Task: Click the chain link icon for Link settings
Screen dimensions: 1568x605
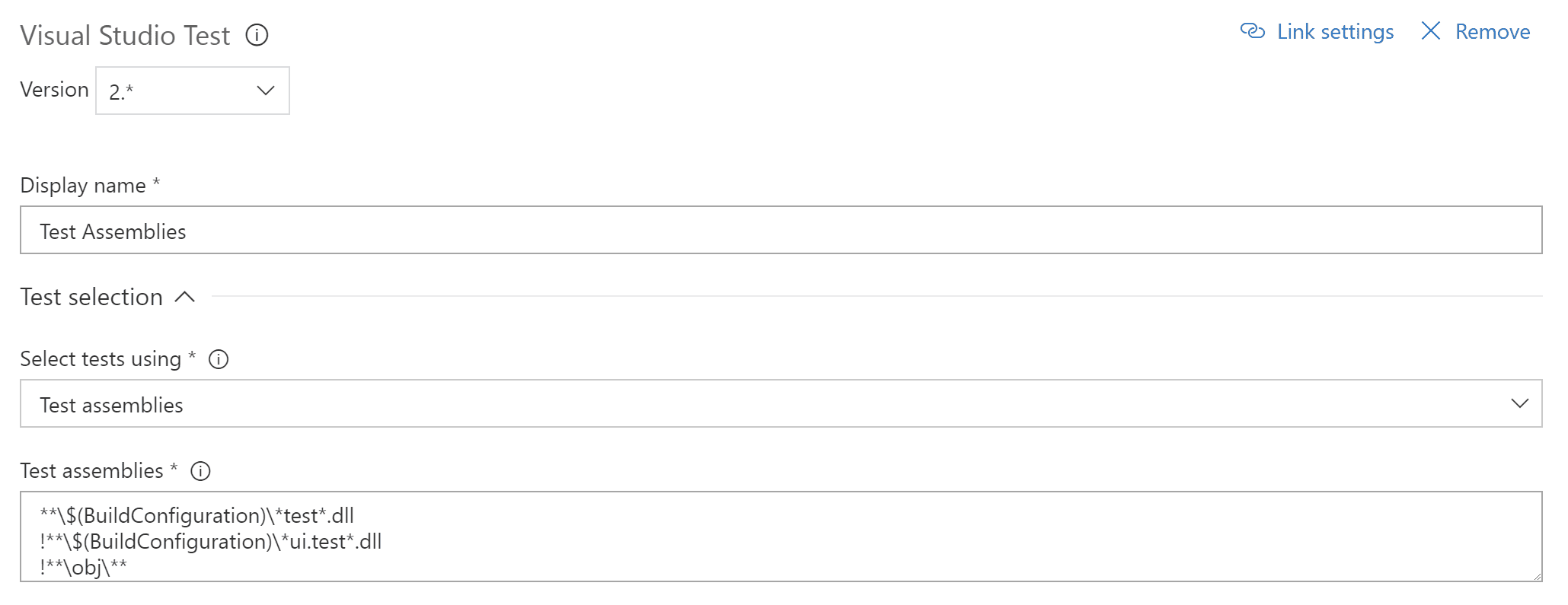Action: pyautogui.click(x=1253, y=31)
